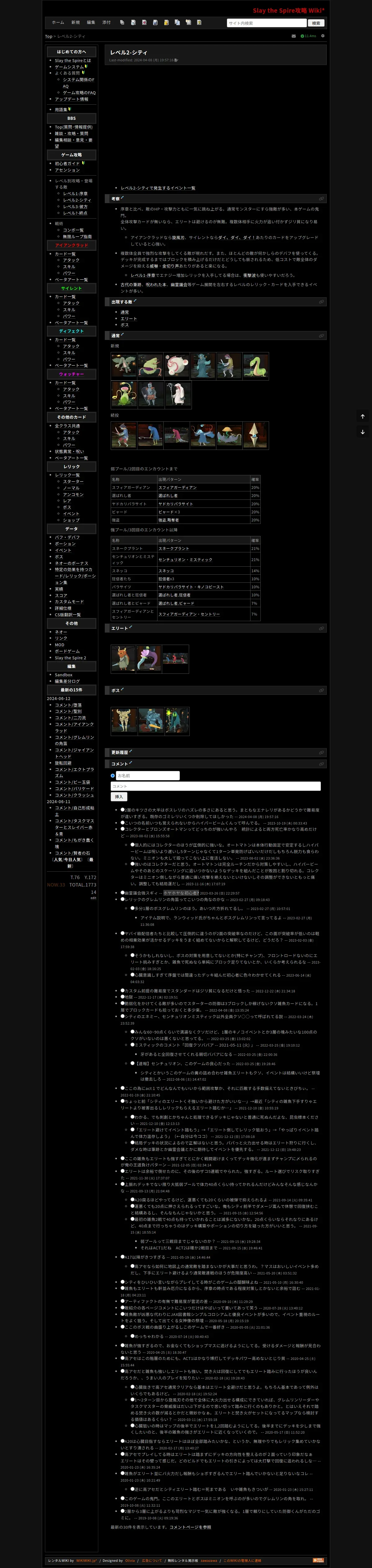
Task: Open the アイアンクラッド sidebar heading link
Action: click(71, 245)
